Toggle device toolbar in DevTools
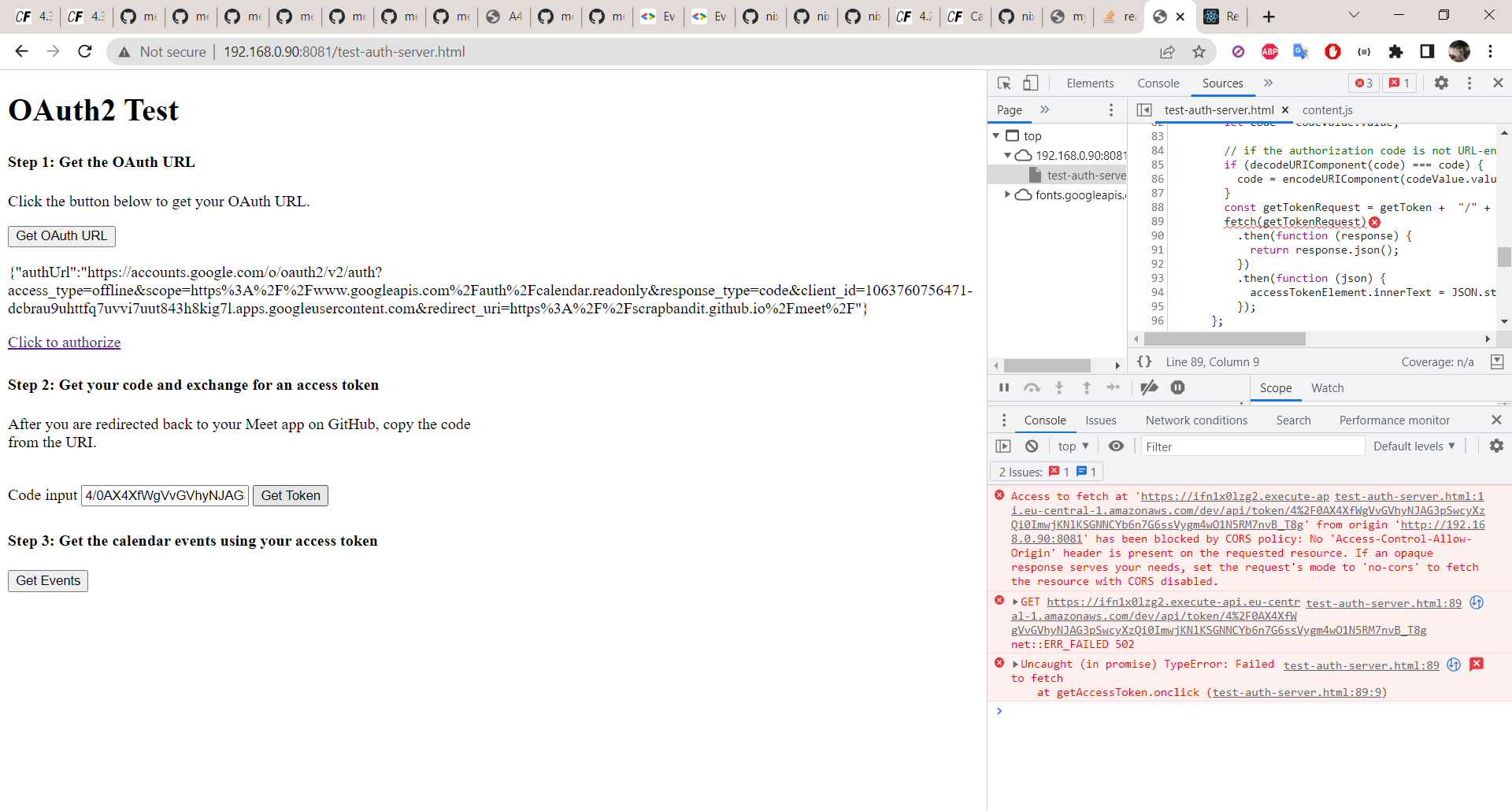The image size is (1512, 811). coord(1030,83)
